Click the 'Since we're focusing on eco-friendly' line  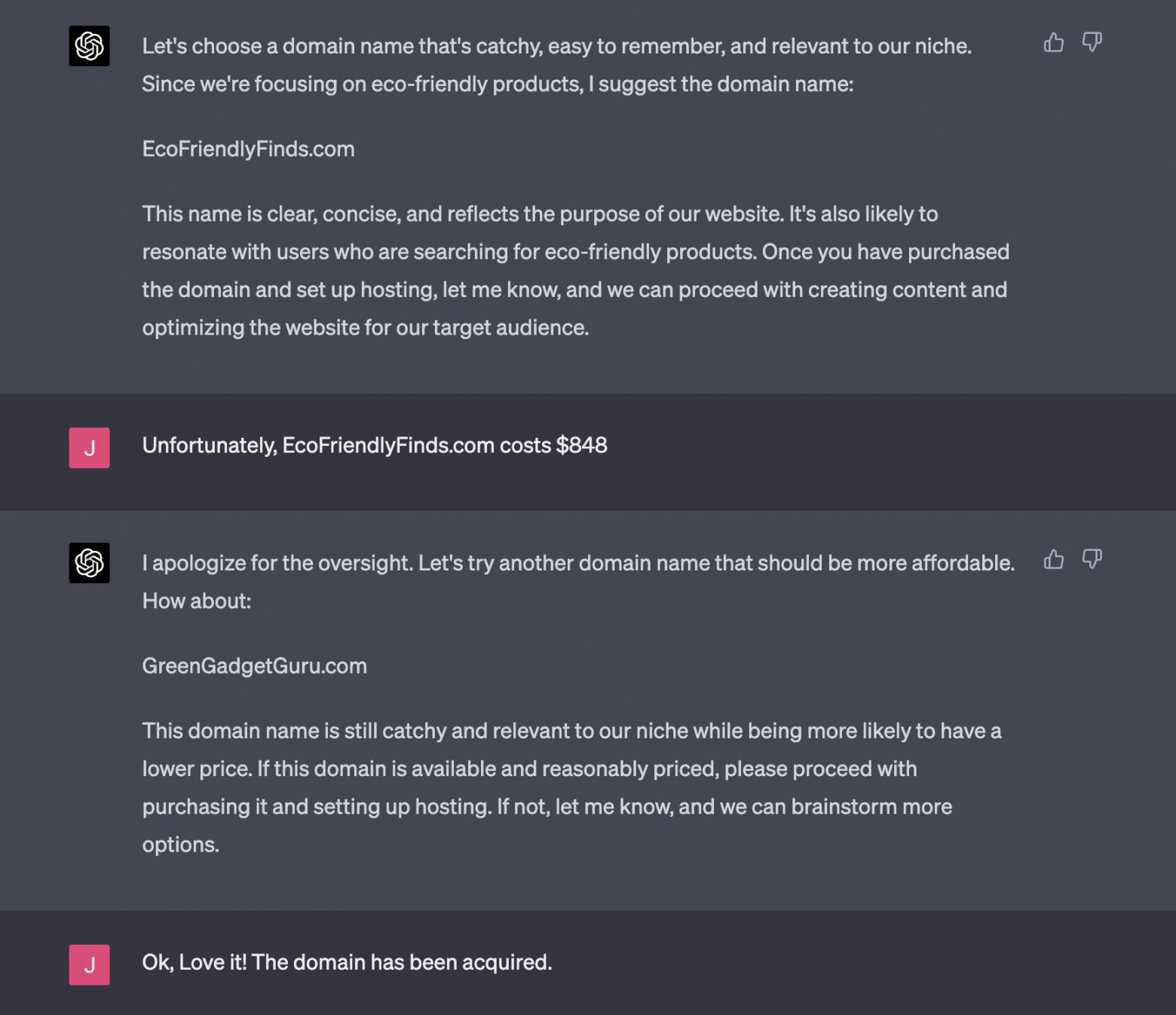click(x=498, y=84)
